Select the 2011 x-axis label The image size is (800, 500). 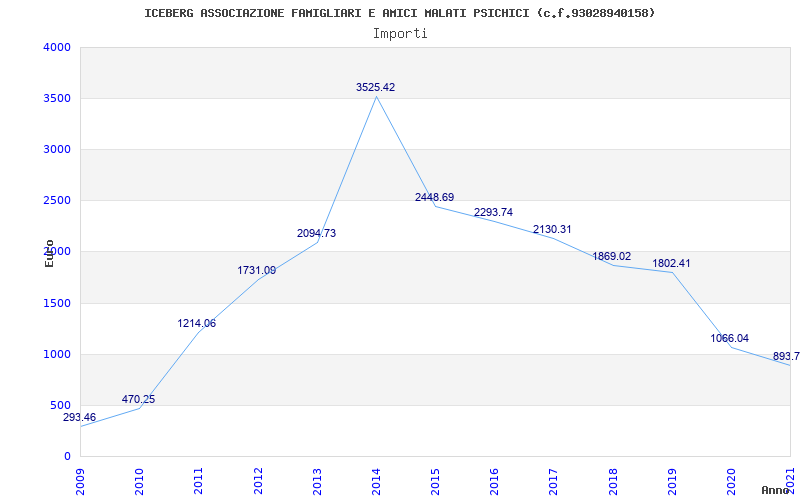[198, 481]
